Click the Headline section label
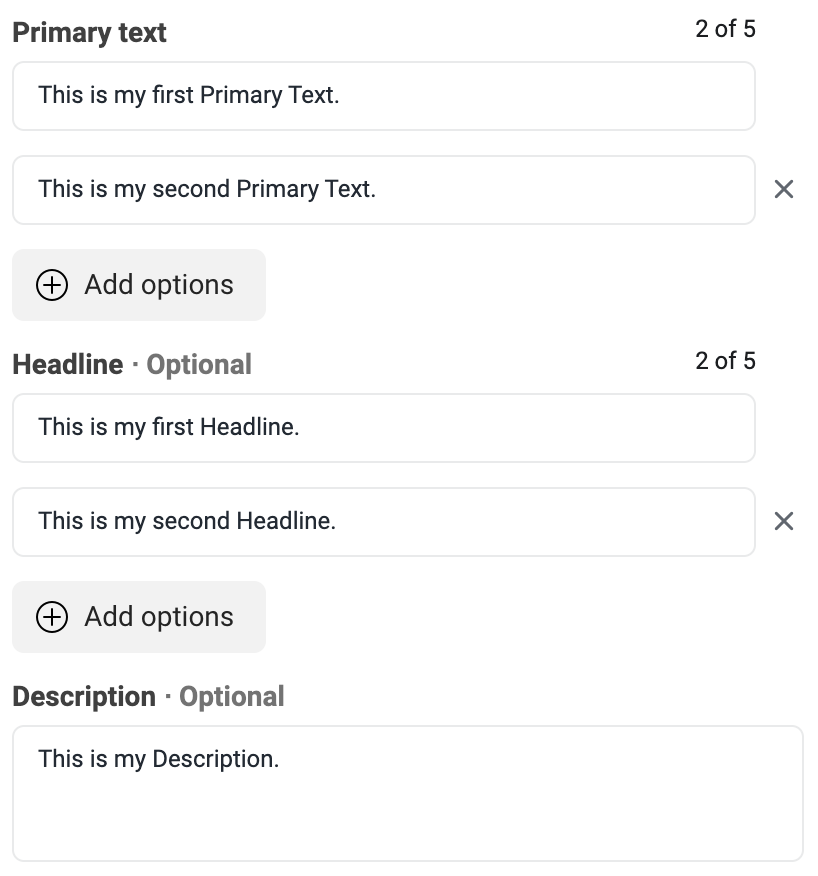Image resolution: width=818 pixels, height=876 pixels. 68,364
